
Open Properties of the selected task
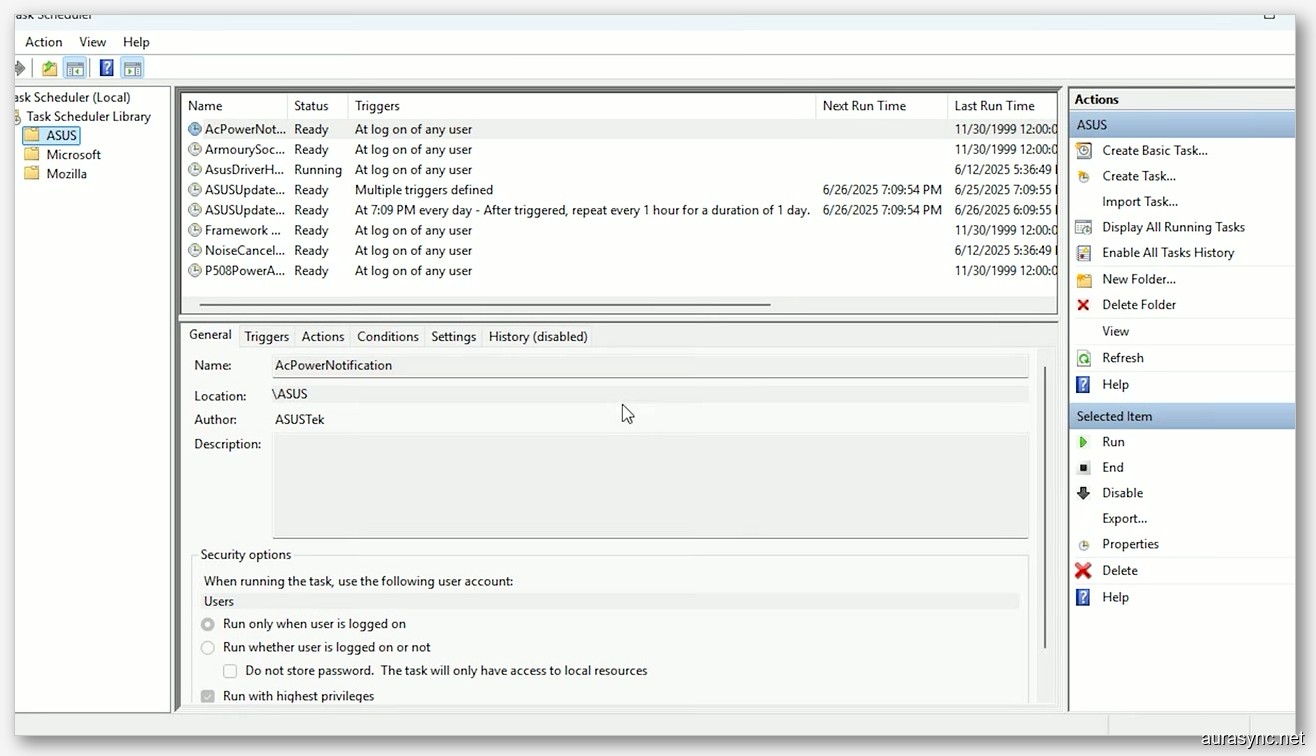point(1131,544)
